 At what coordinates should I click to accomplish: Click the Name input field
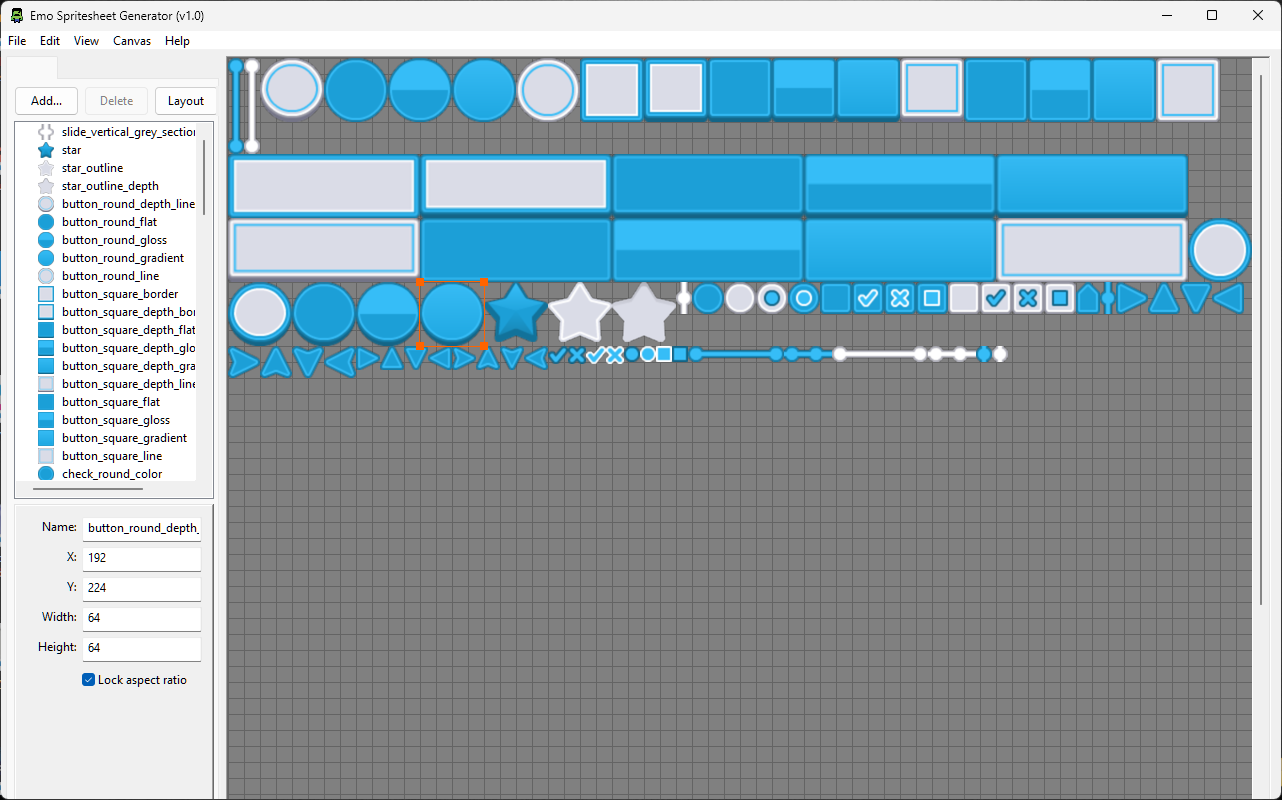142,528
